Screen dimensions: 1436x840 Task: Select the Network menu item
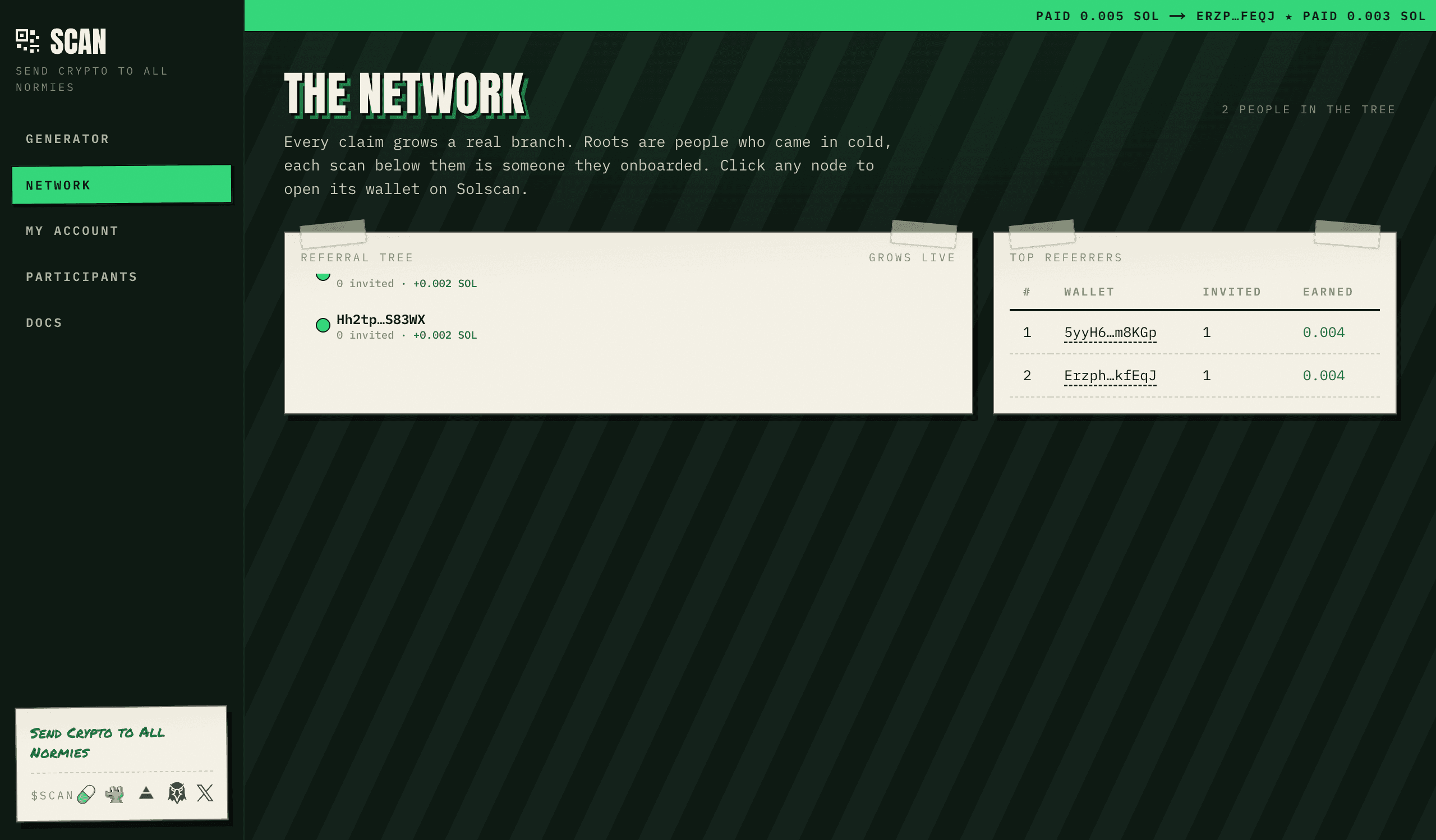121,184
